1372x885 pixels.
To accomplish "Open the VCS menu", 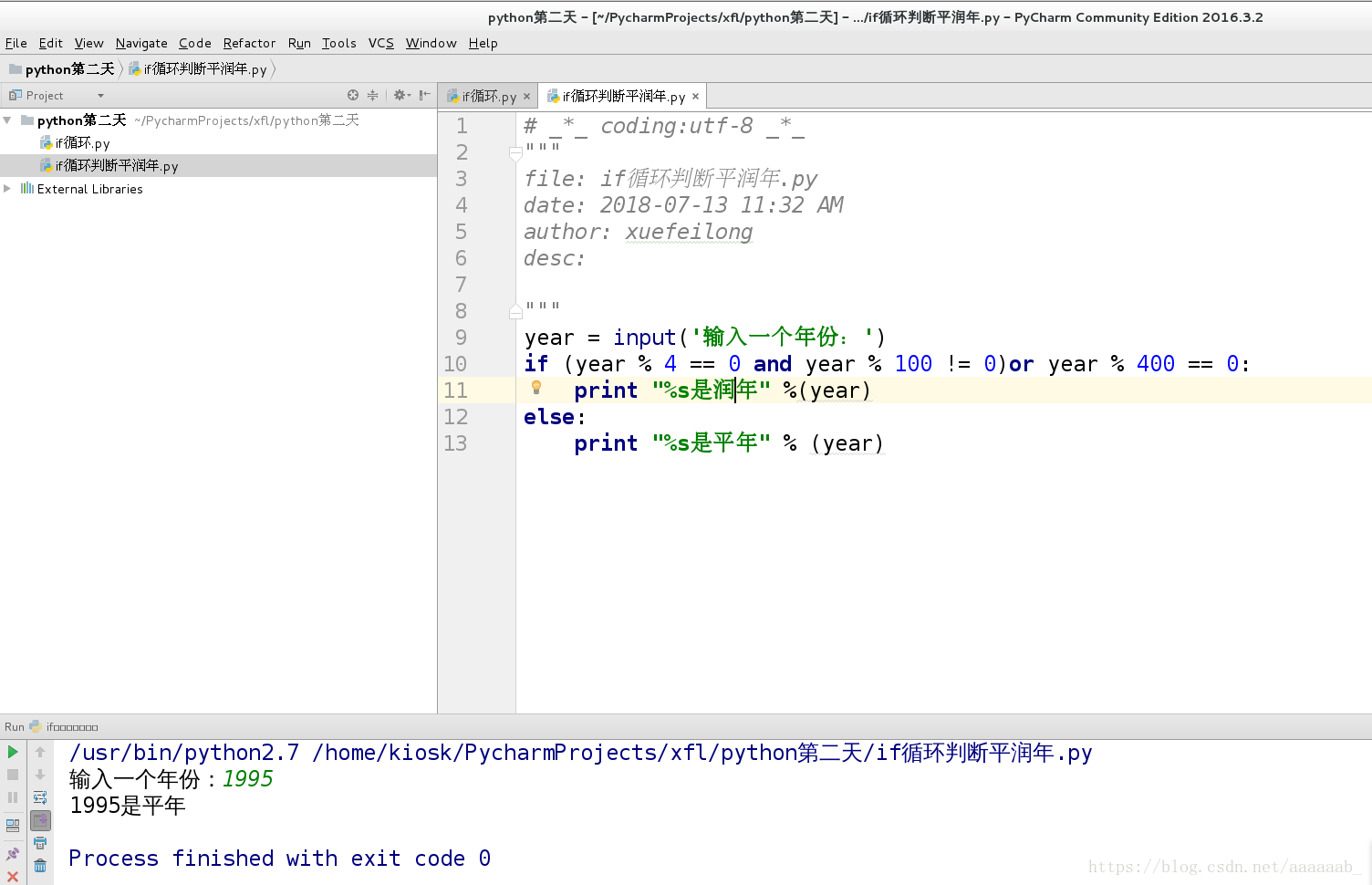I will click(381, 43).
